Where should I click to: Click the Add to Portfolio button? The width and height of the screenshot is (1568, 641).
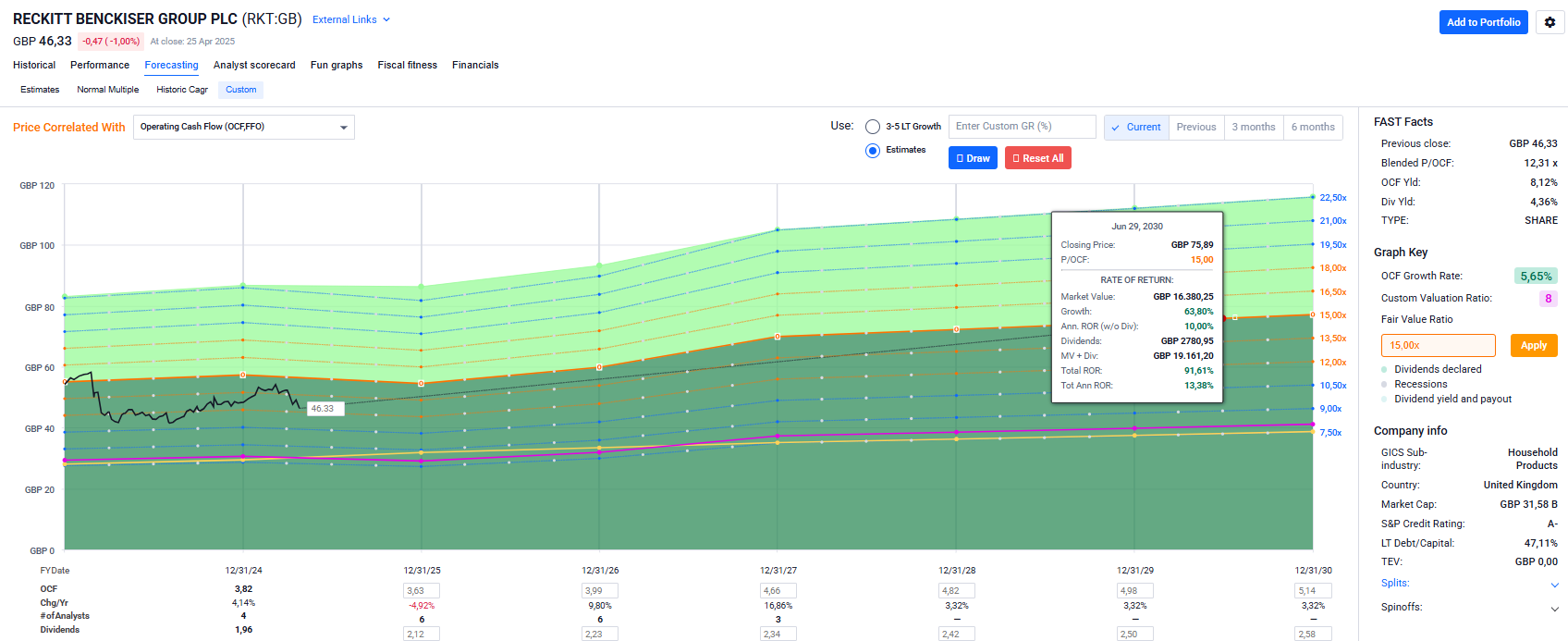[1484, 22]
